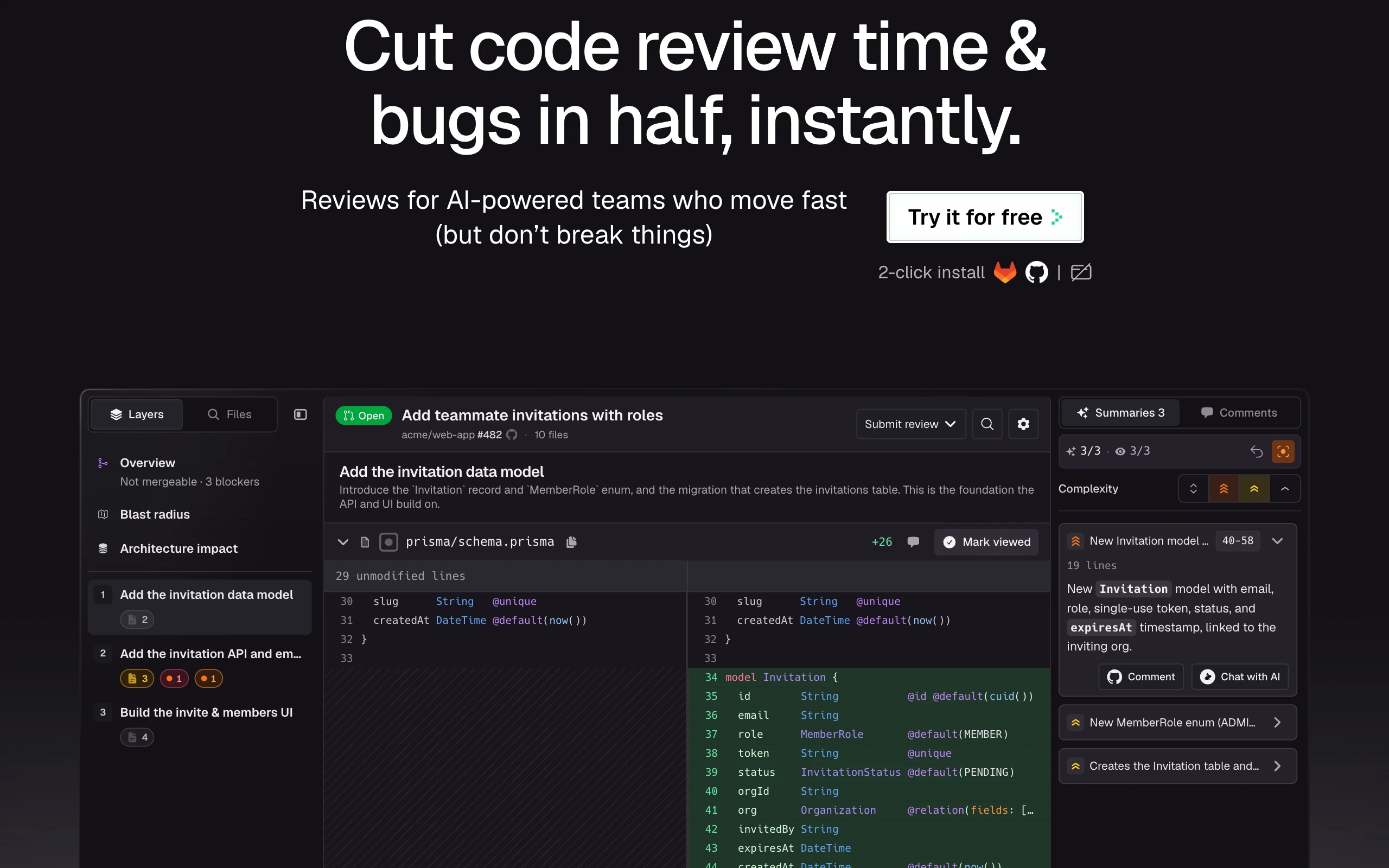Click the 4 files badge on layer 3
Viewport: 1389px width, 868px height.
point(137,737)
